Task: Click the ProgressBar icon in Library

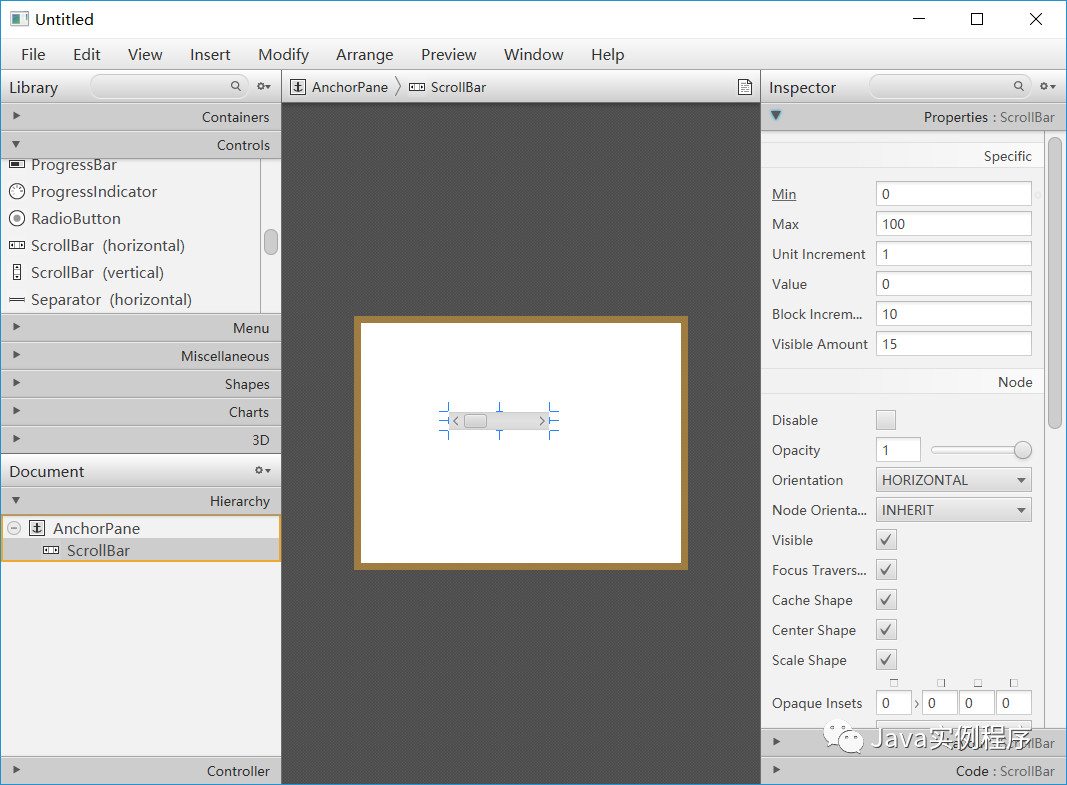Action: (x=18, y=164)
